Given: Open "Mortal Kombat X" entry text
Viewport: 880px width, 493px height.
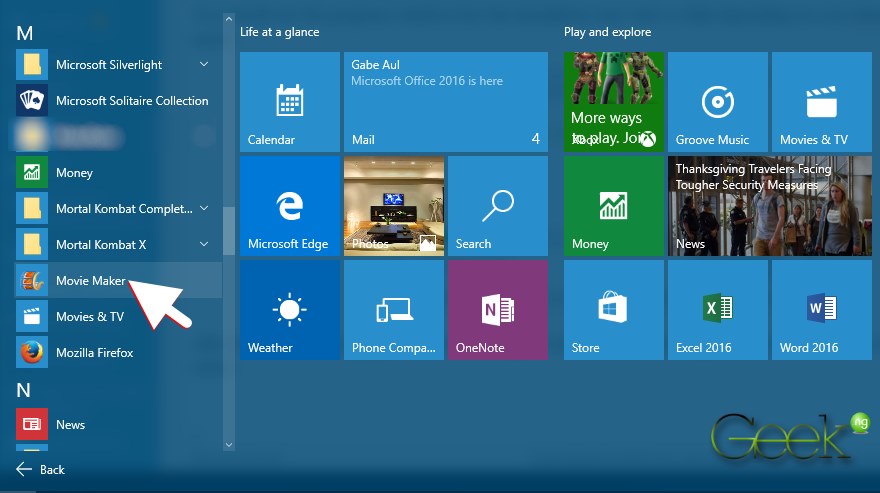Looking at the screenshot, I should pos(101,245).
